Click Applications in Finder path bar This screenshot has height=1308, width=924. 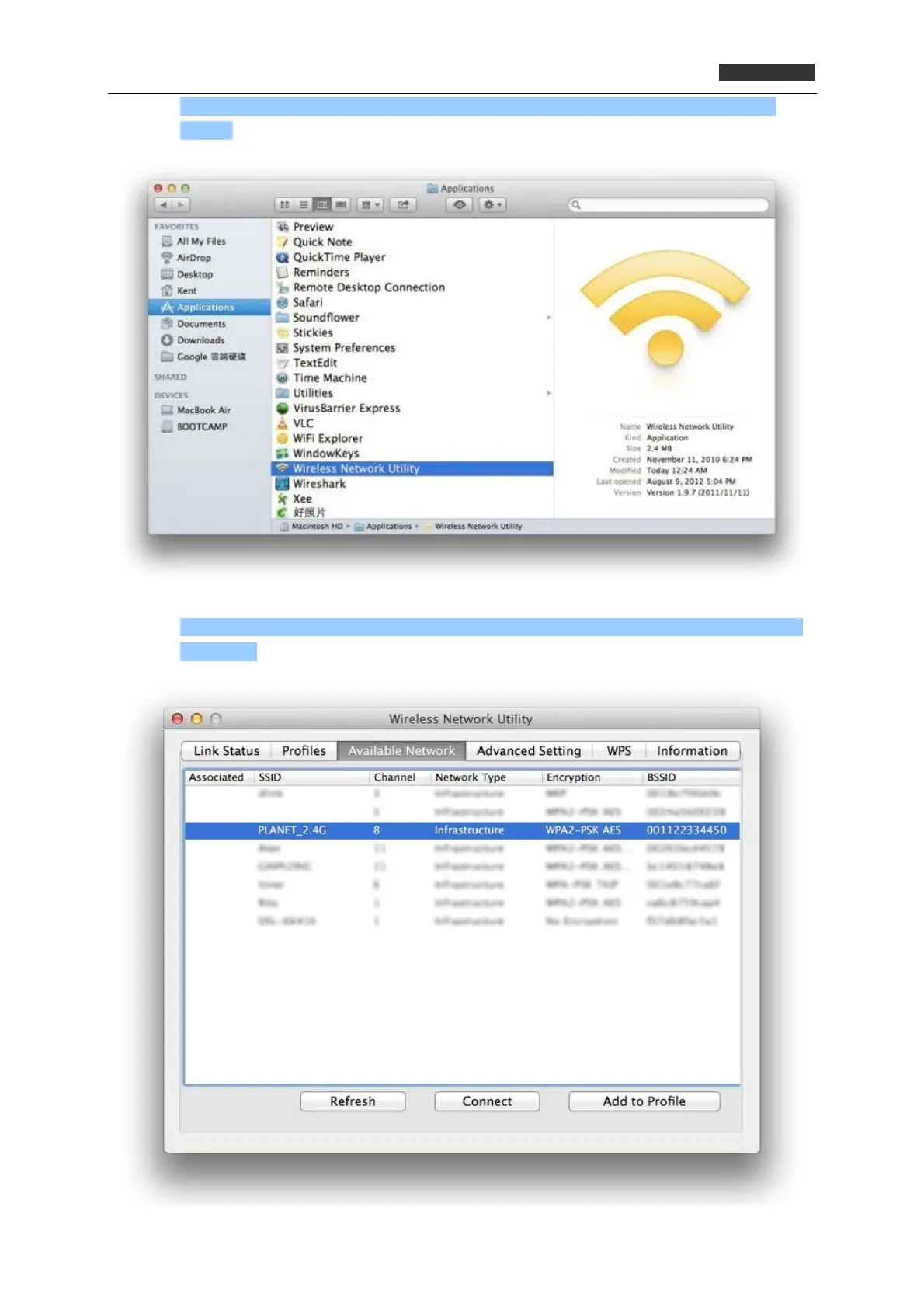pos(384,527)
